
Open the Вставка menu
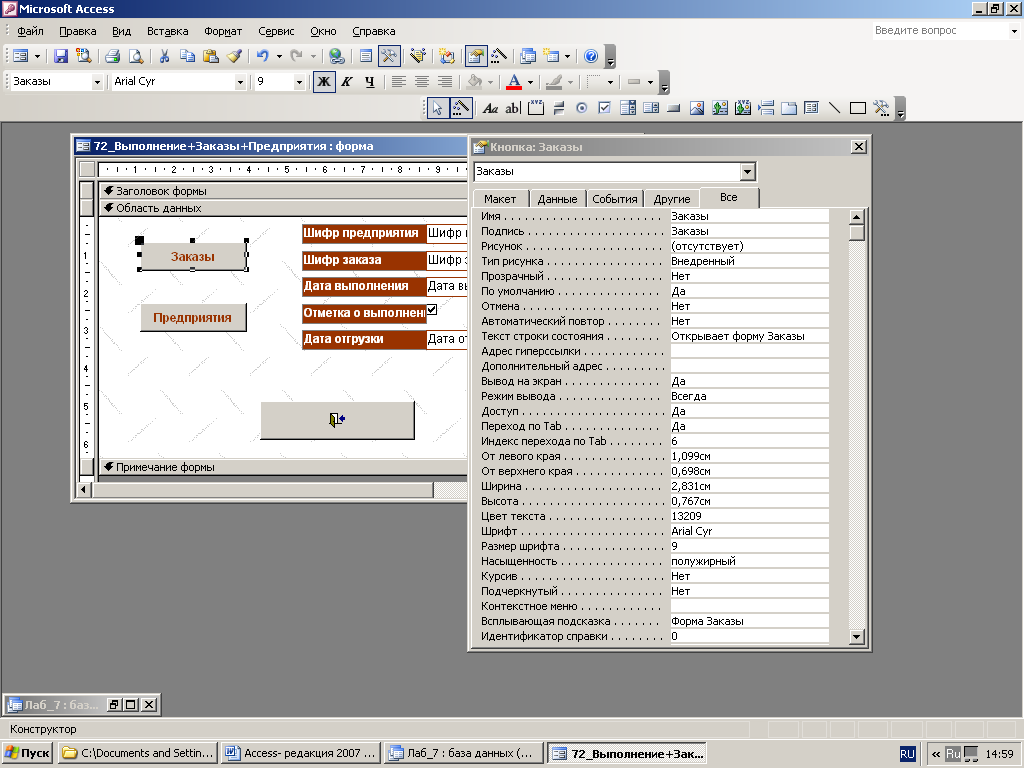tap(167, 31)
